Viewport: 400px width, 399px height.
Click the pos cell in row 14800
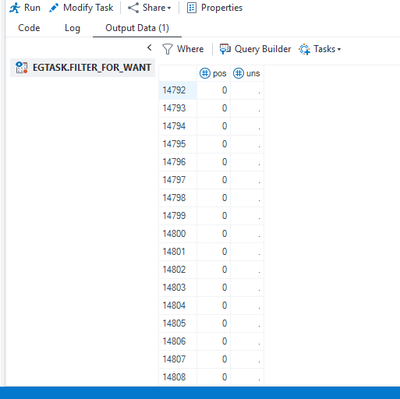[x=214, y=234]
